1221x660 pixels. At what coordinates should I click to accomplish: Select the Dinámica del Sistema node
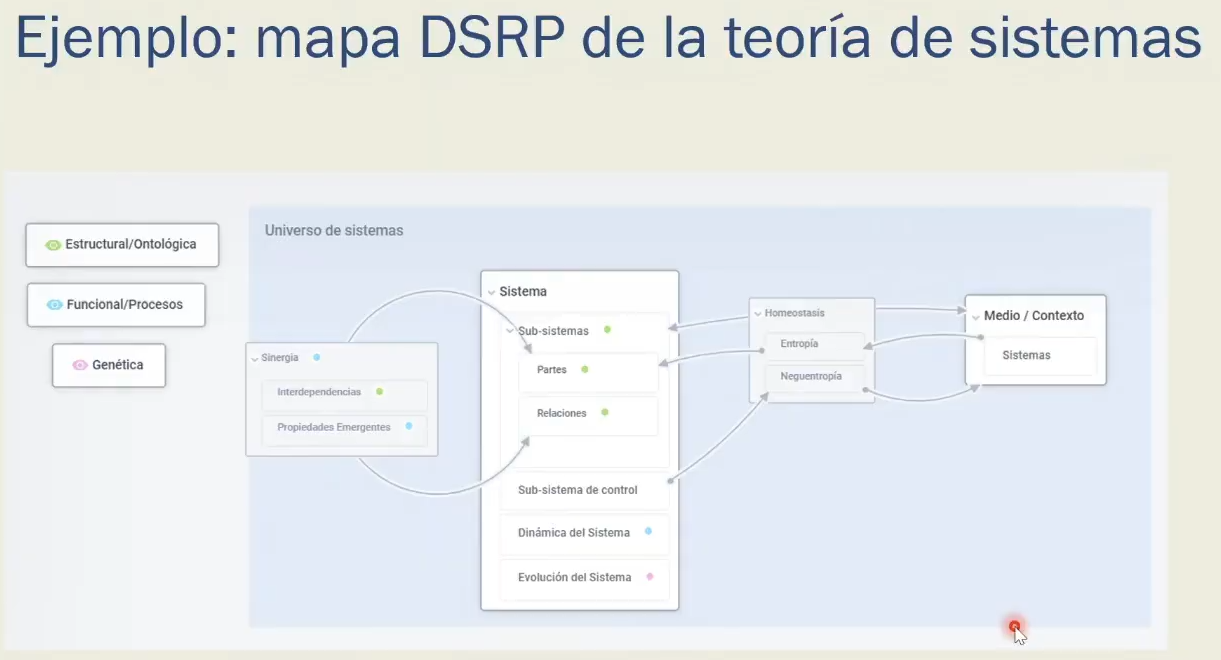pyautogui.click(x=584, y=534)
